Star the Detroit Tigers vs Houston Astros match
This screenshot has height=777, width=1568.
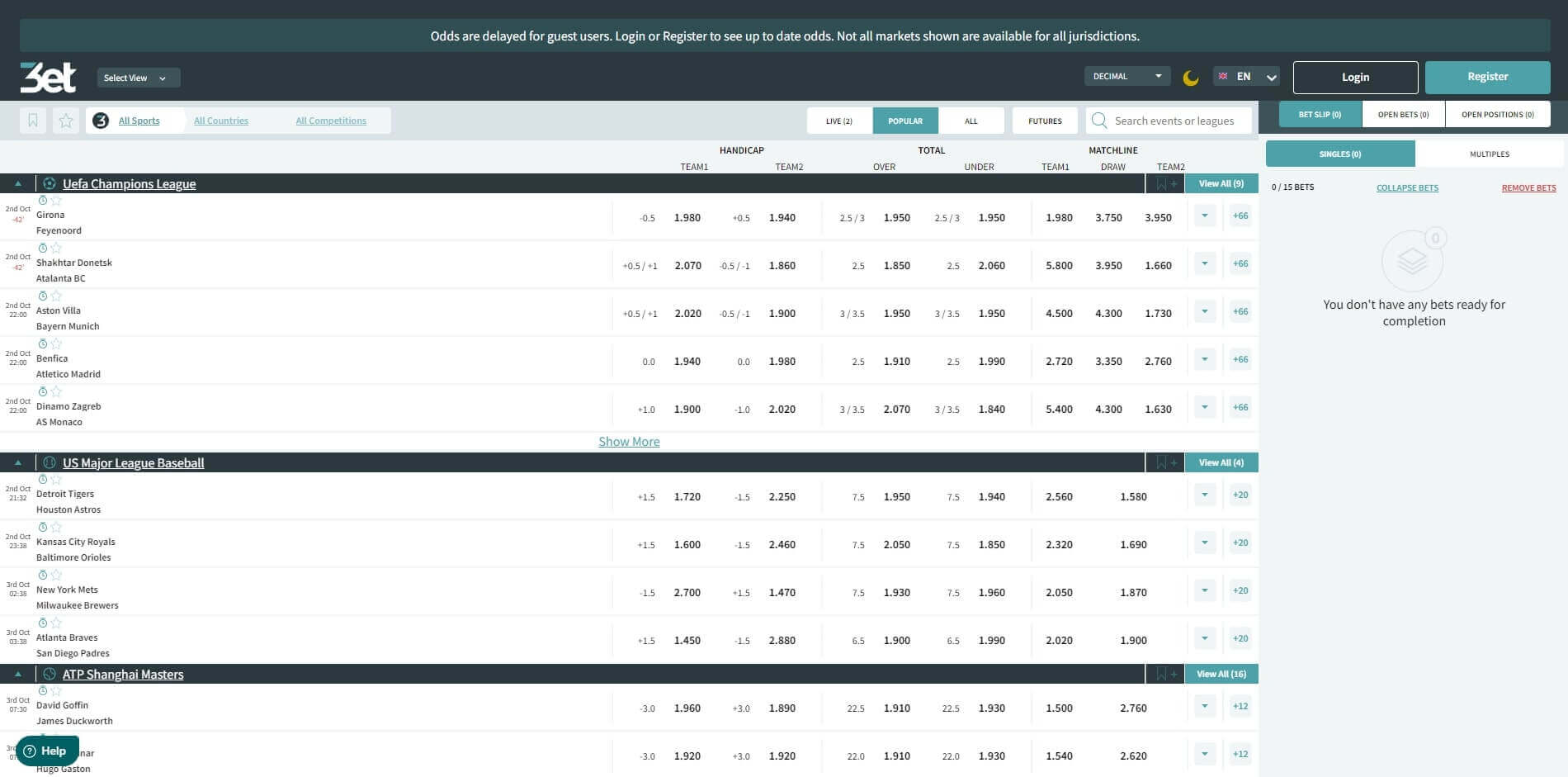(56, 480)
